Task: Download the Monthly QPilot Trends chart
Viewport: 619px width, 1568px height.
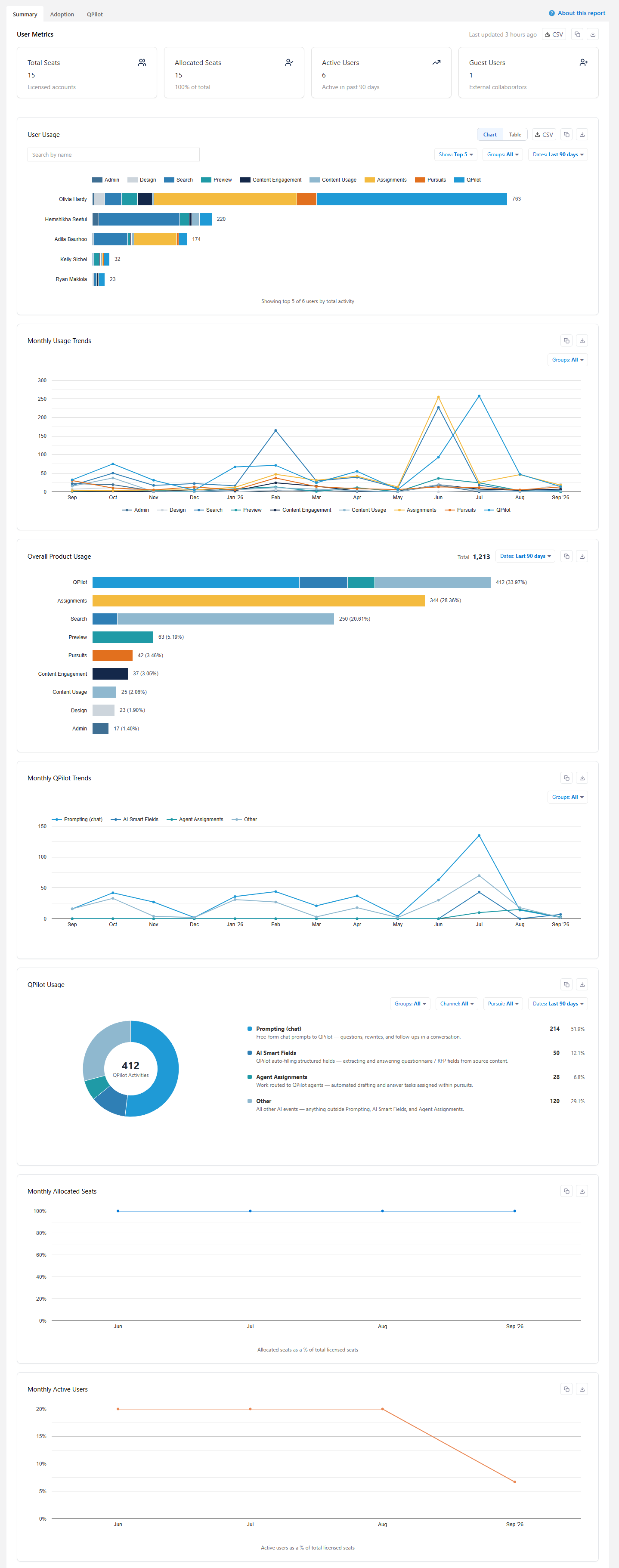Action: (582, 778)
